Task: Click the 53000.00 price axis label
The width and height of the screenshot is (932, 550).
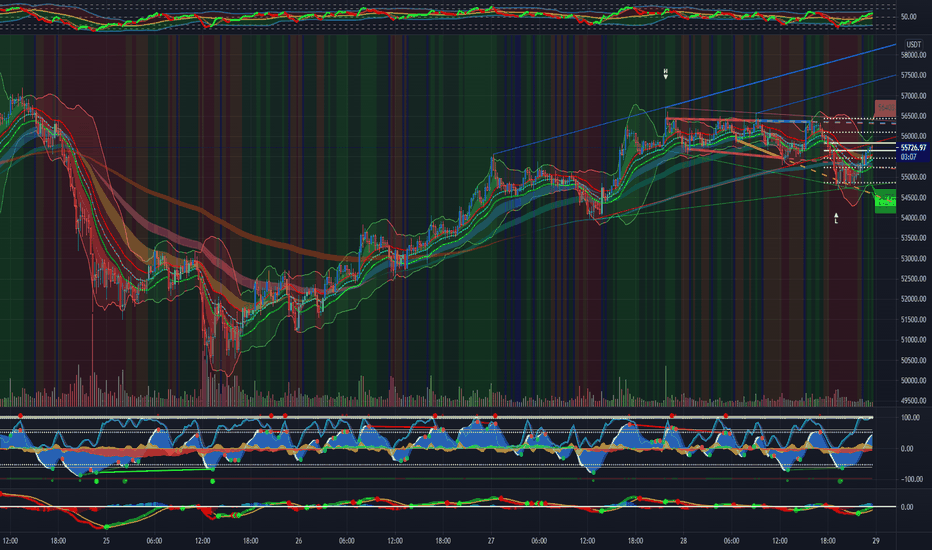Action: click(x=913, y=259)
